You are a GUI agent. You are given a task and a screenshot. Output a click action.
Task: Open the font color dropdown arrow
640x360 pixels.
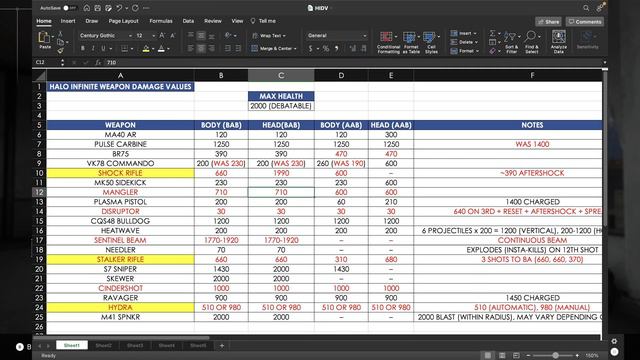[x=168, y=49]
